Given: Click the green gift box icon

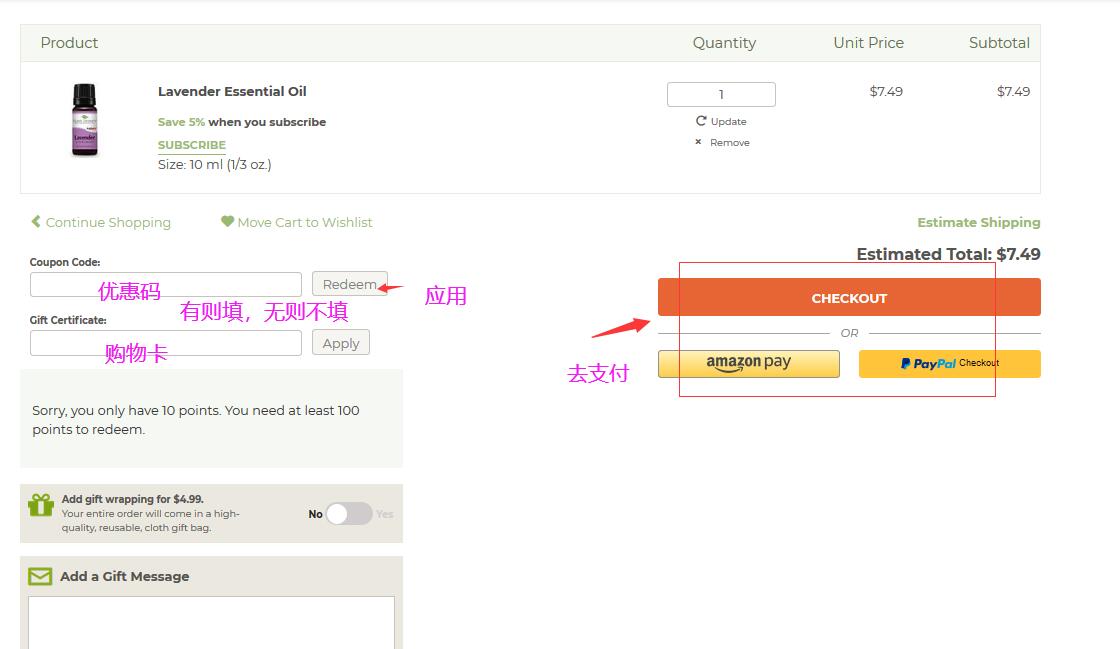Looking at the screenshot, I should coord(41,505).
